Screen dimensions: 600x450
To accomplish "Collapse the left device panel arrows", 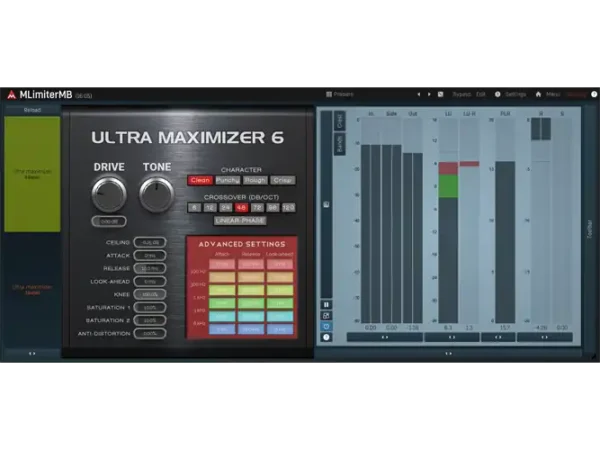I will (32, 354).
